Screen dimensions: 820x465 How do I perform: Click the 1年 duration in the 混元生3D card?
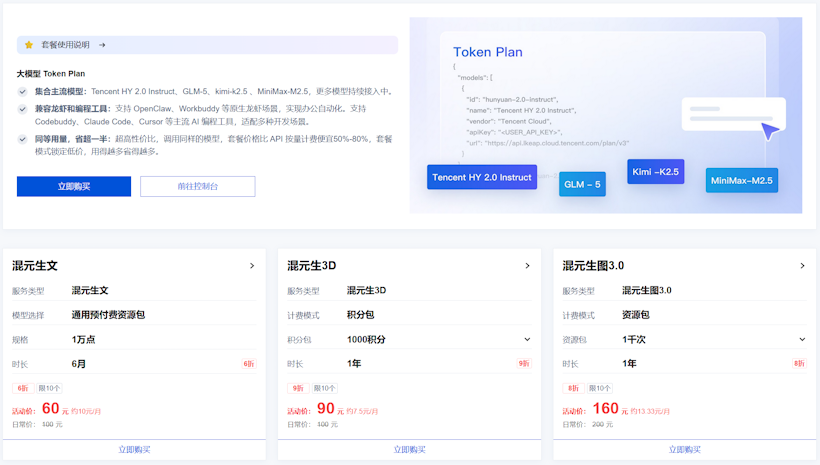(354, 364)
